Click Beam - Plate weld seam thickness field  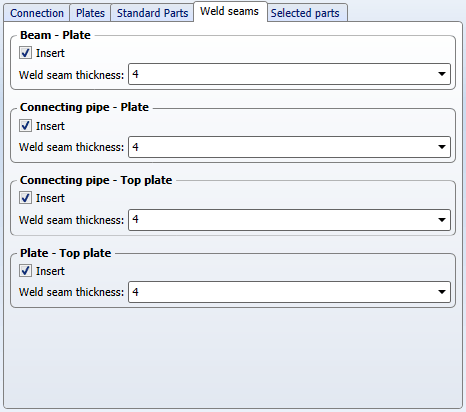point(289,74)
